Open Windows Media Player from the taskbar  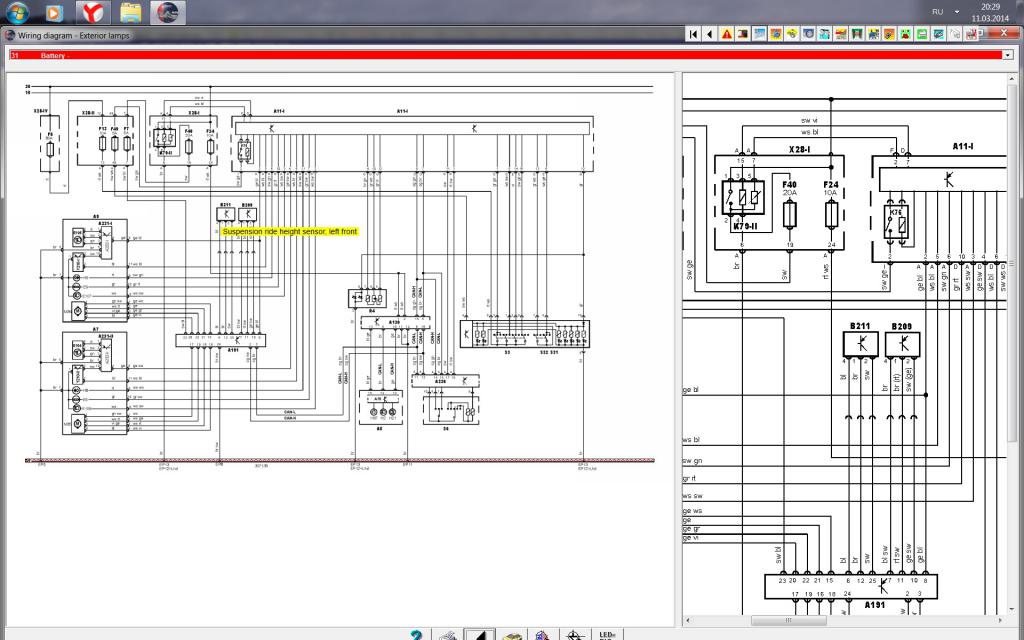click(54, 12)
